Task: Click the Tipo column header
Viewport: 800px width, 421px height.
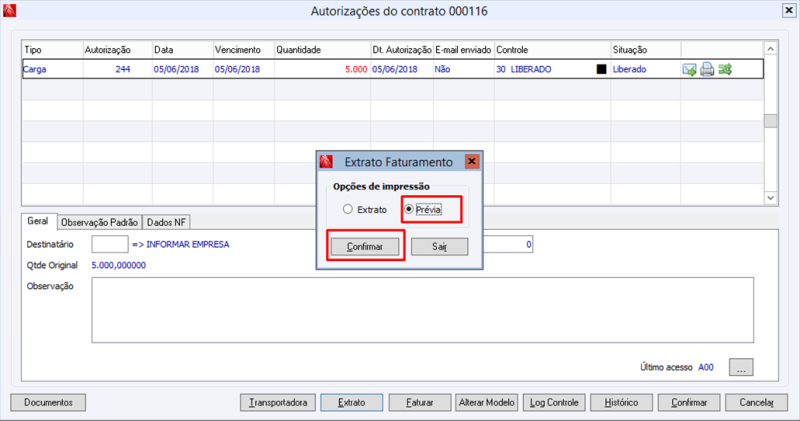Action: click(53, 50)
